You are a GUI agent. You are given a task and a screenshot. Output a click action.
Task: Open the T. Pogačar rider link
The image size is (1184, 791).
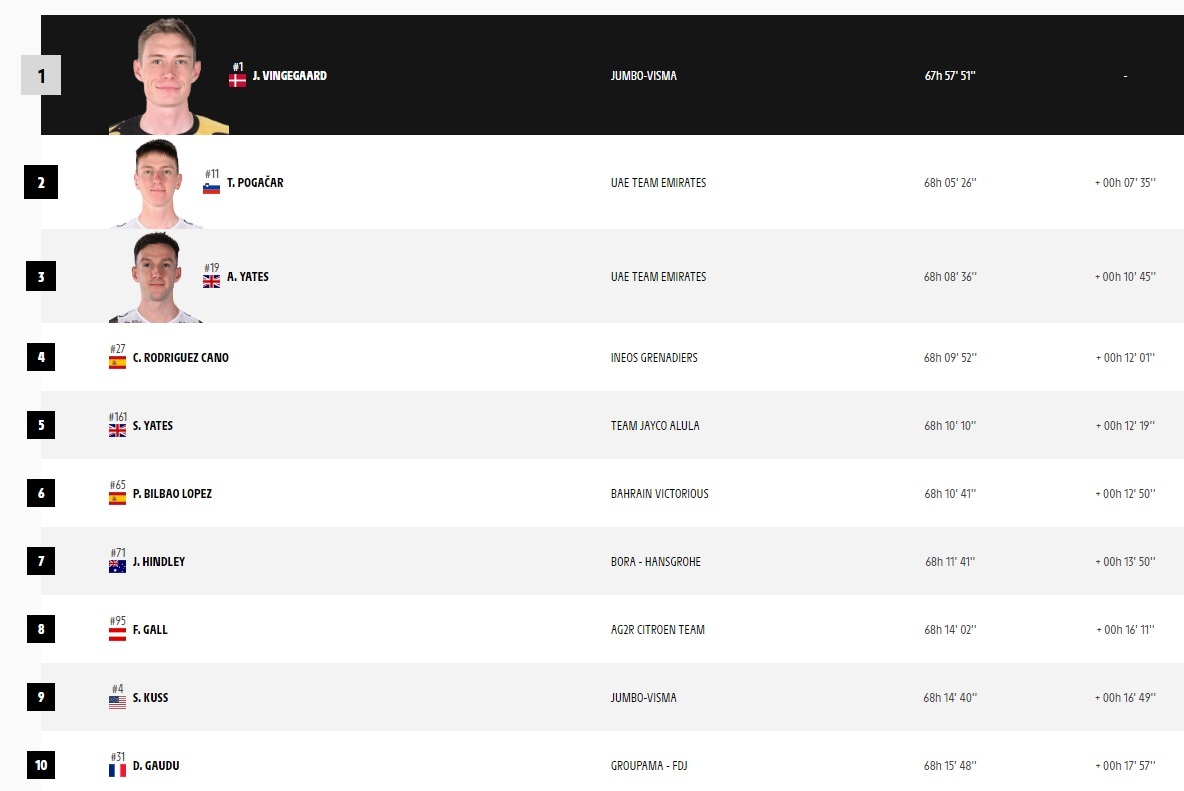255,183
